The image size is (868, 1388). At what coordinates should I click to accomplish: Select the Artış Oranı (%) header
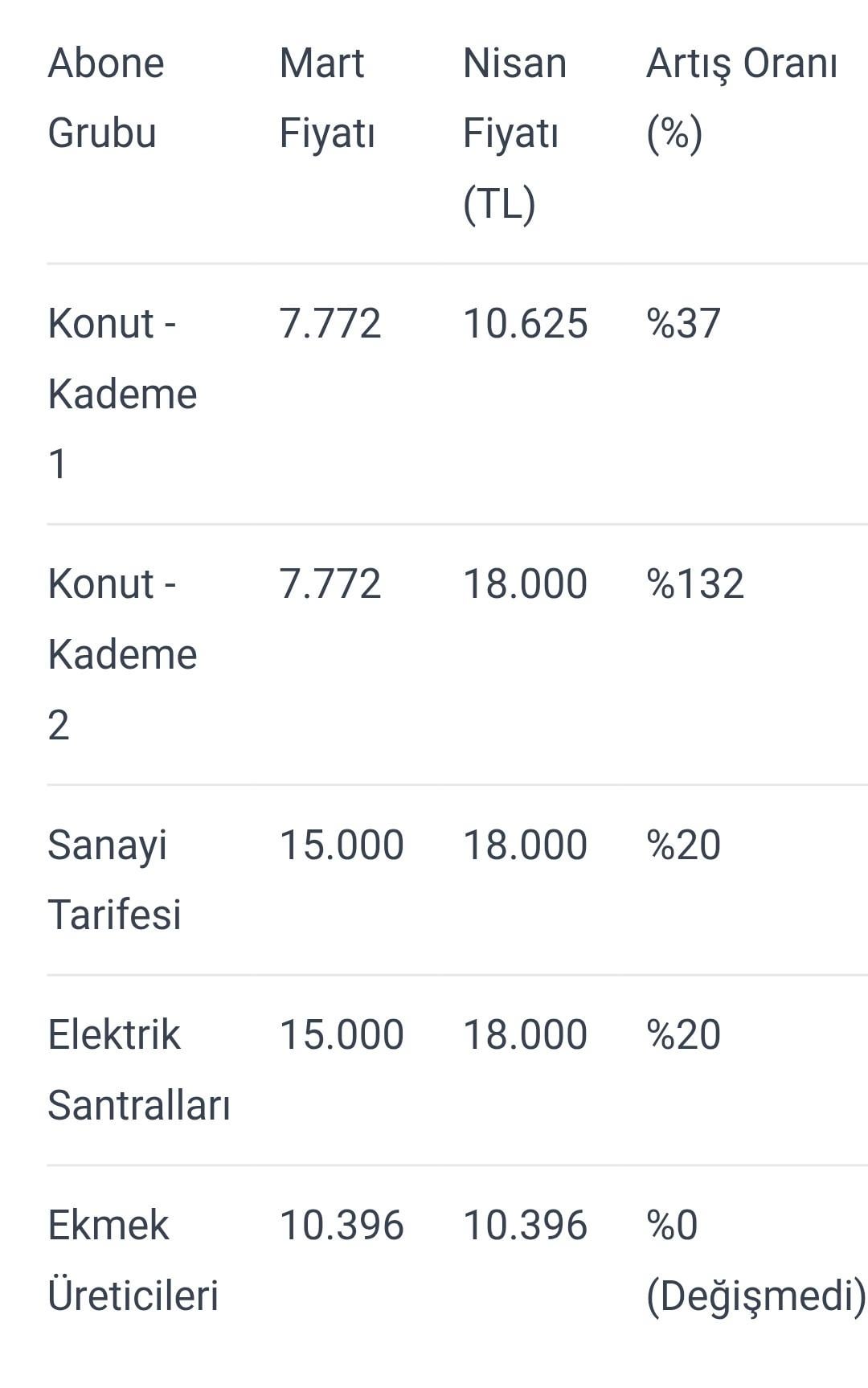pyautogui.click(x=741, y=98)
